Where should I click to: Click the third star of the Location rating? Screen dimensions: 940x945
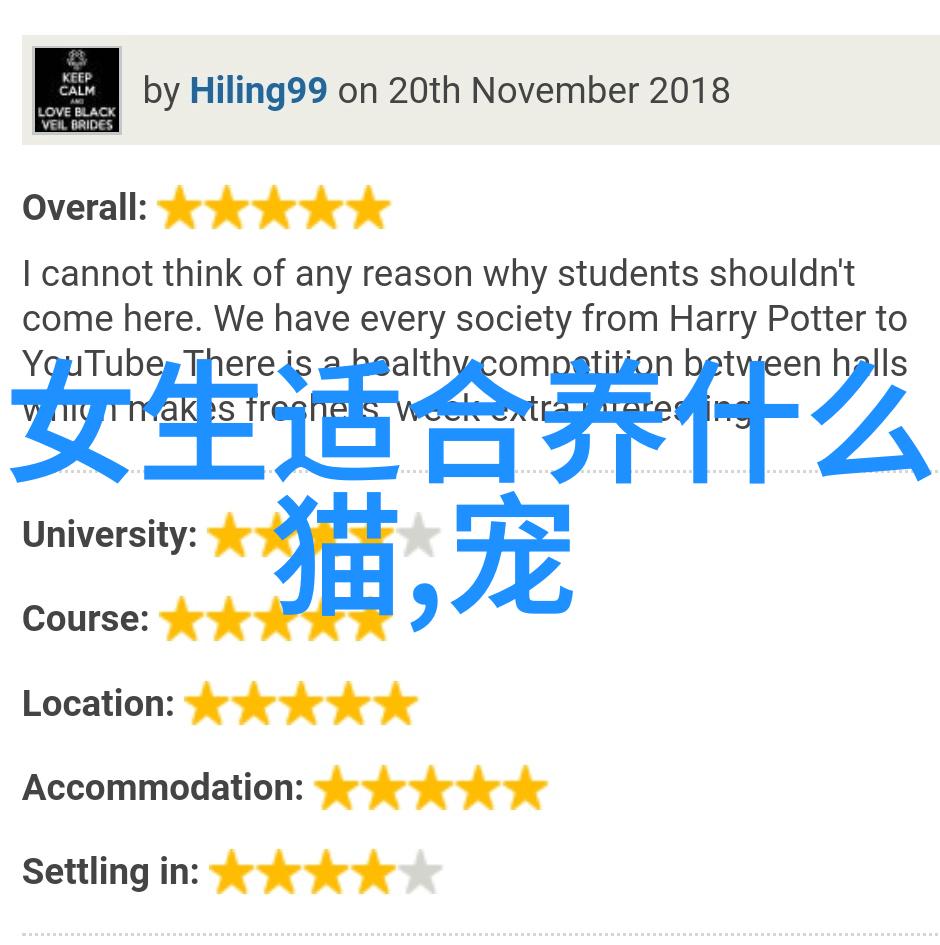tap(301, 703)
